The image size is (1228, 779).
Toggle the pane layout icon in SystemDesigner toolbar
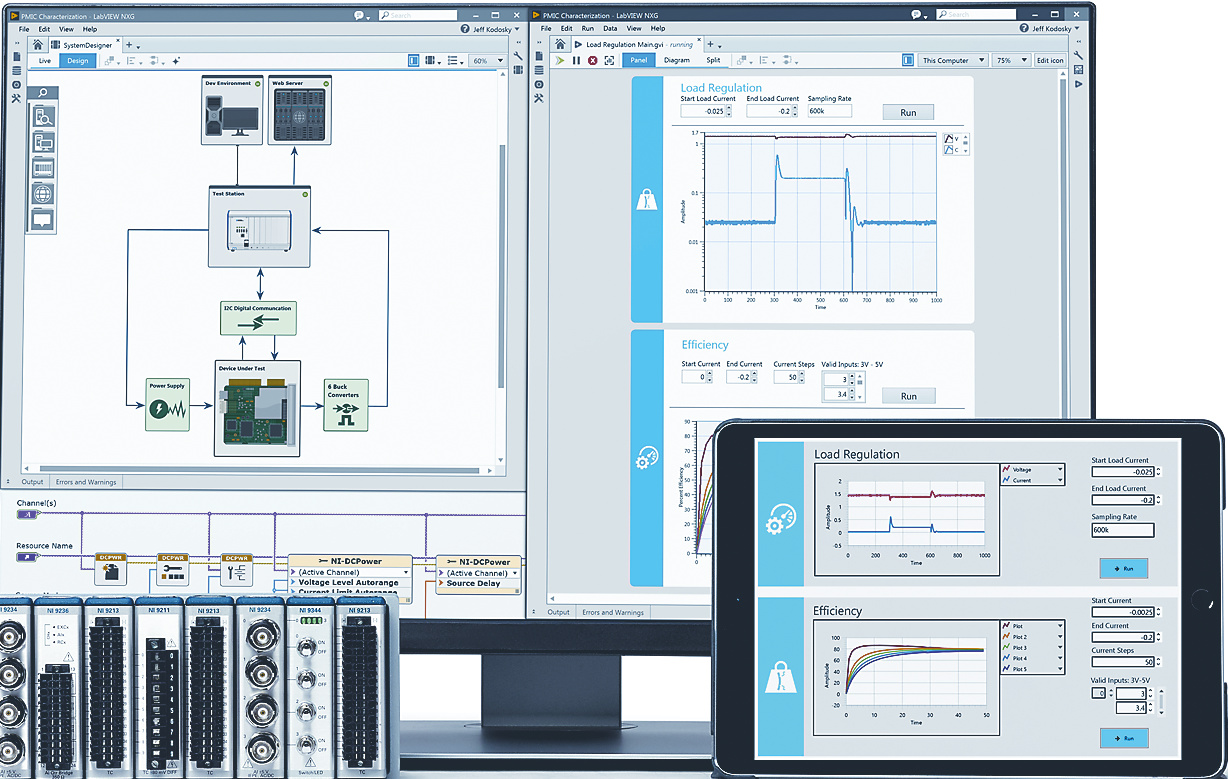414,61
